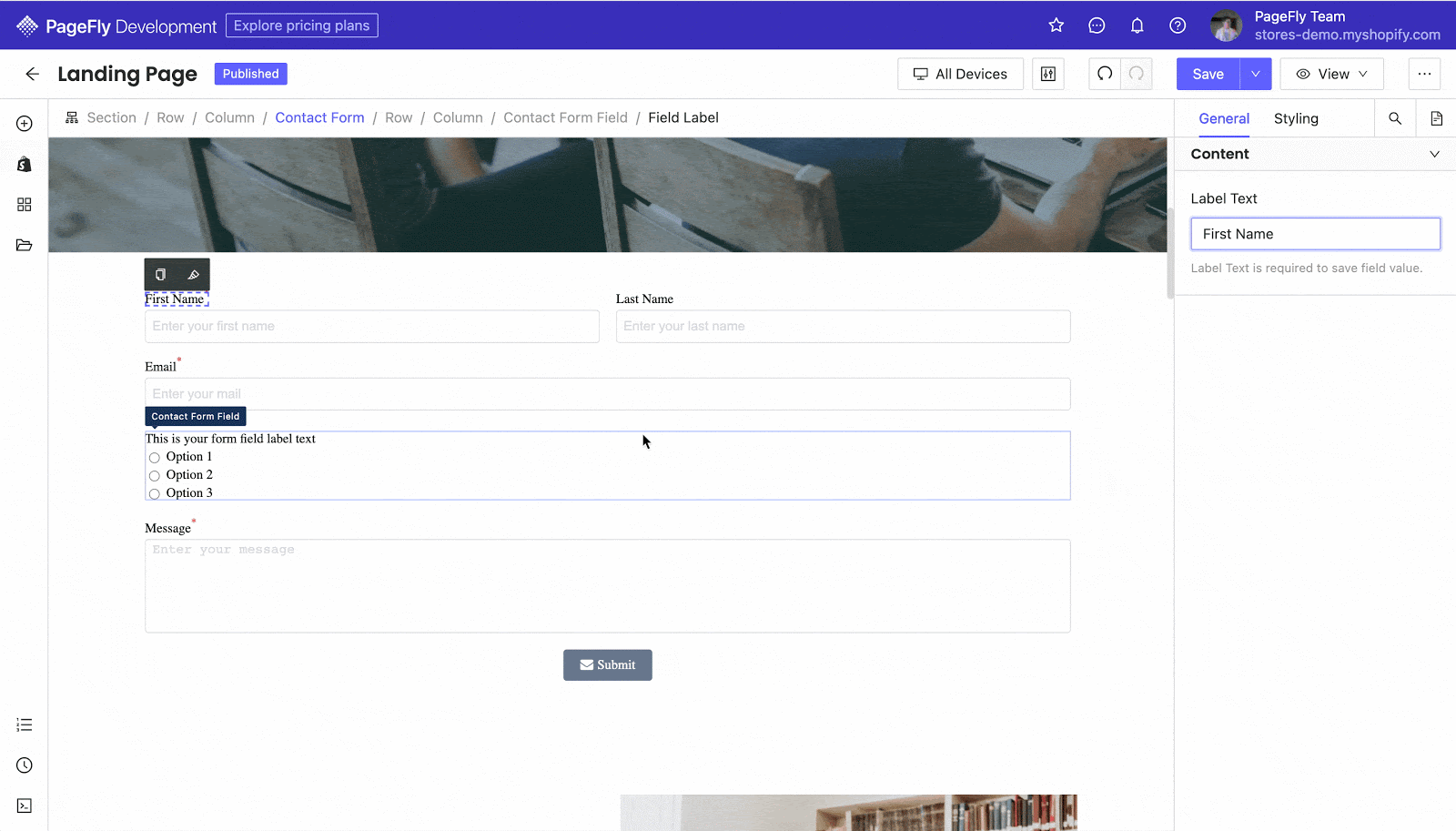
Task: Select the Option 2 radio button
Action: pos(155,476)
